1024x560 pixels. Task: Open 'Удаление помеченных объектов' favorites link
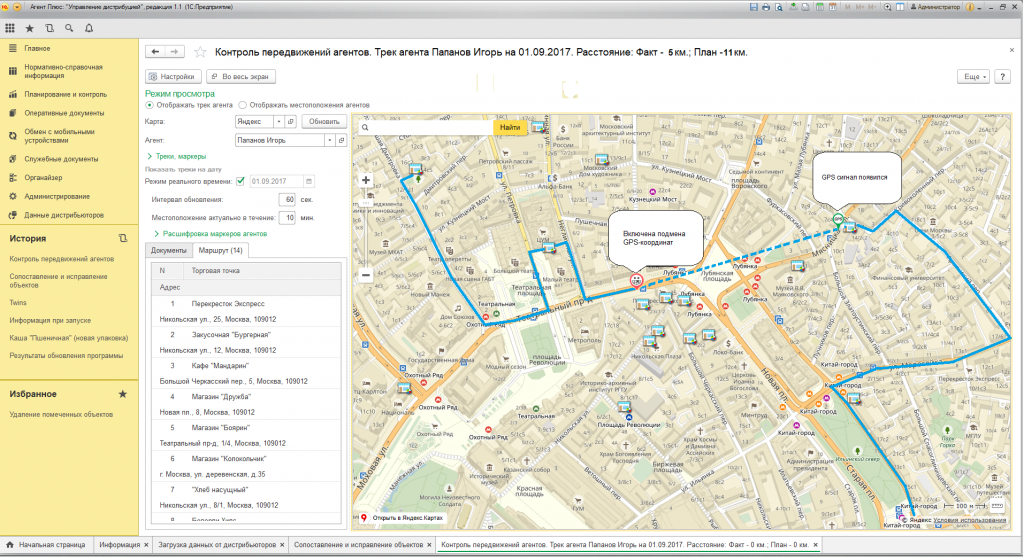61,414
